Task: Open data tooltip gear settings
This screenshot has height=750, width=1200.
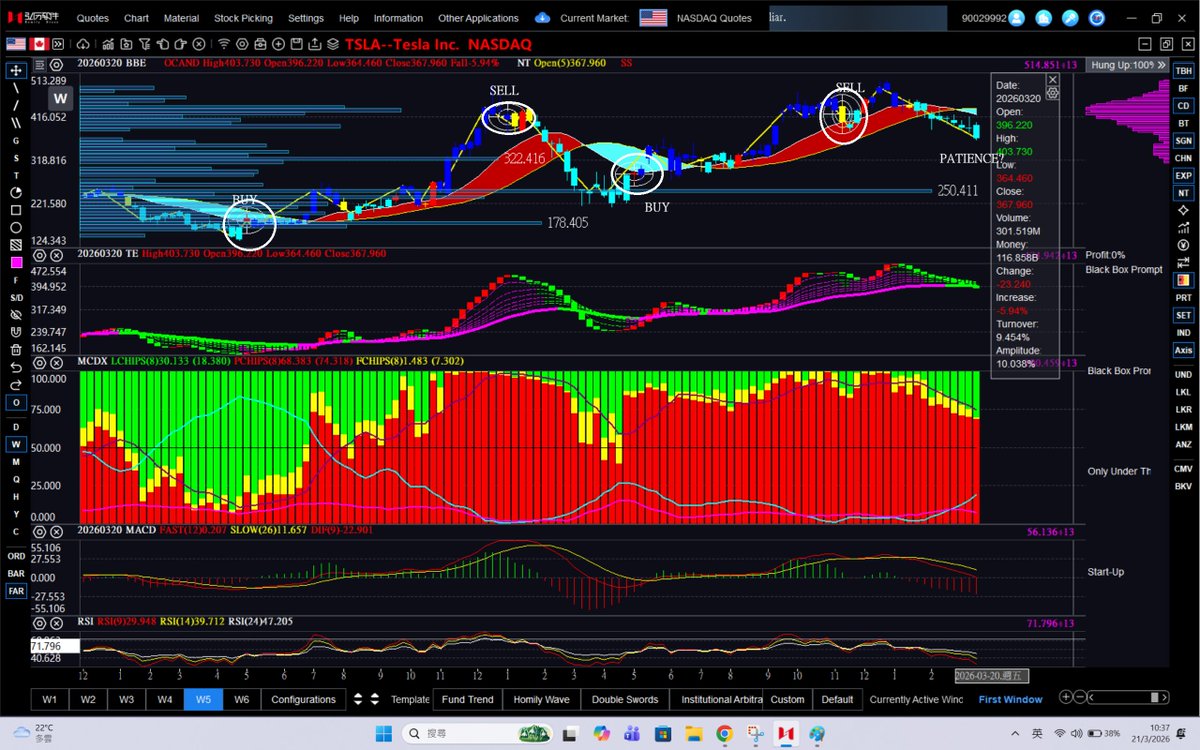Action: [1052, 92]
